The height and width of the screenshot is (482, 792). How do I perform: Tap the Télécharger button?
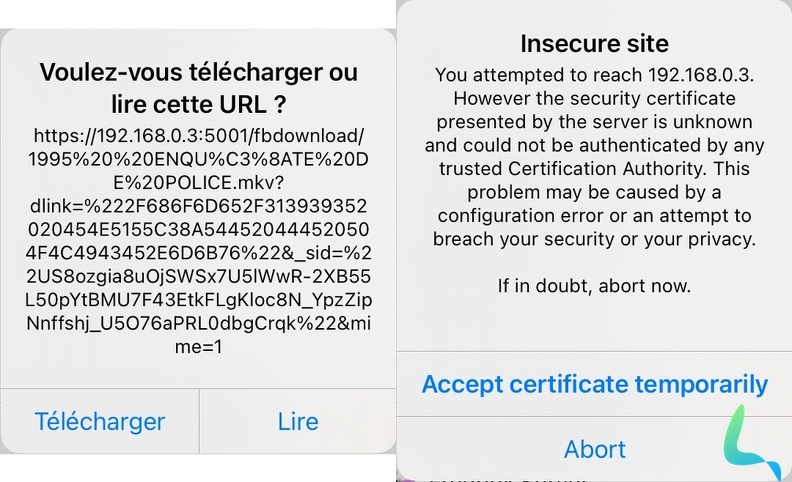point(100,421)
